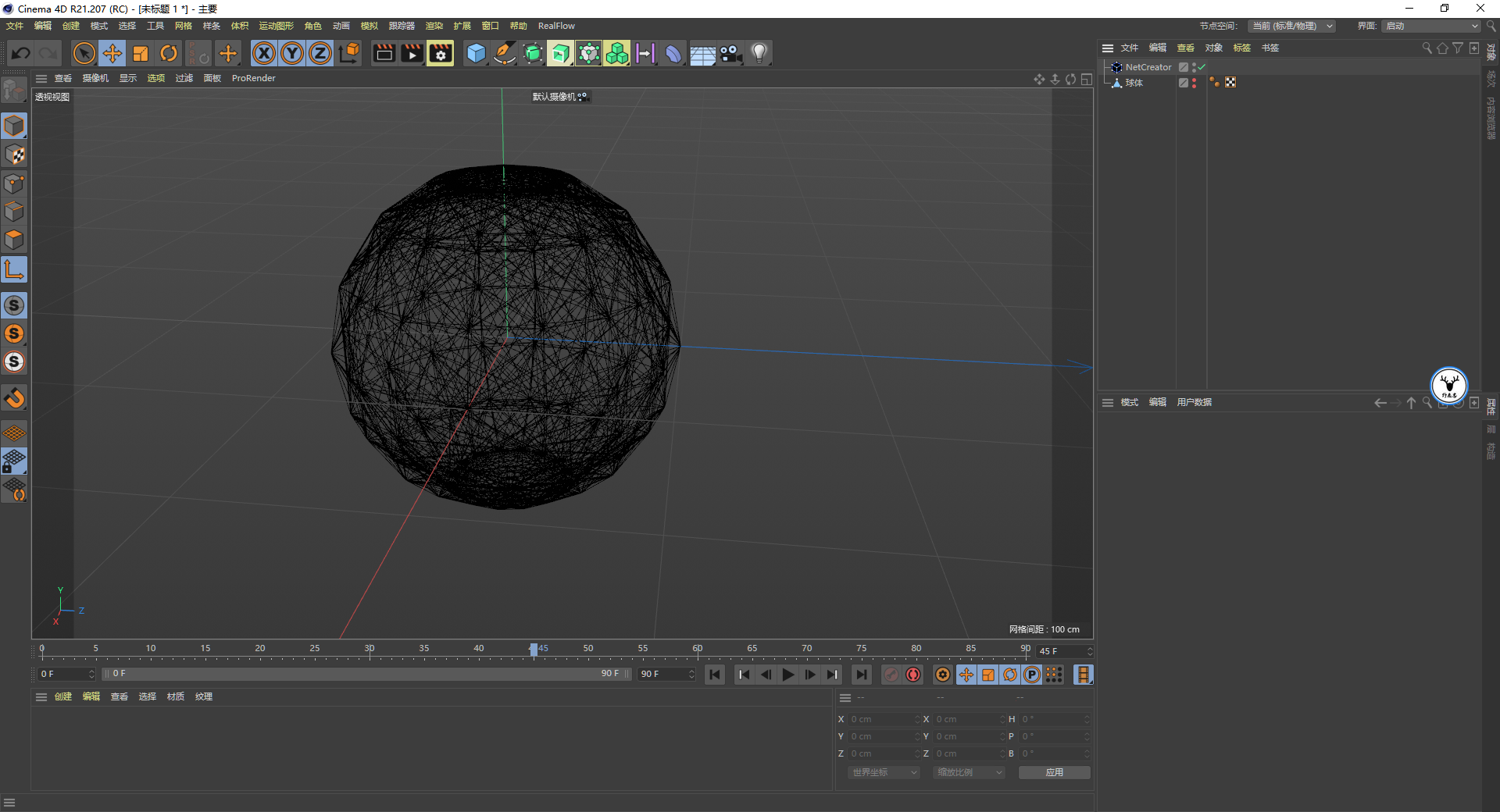Screen dimensions: 1500x812
Task: Select the Live Selection tool
Action: coord(84,53)
